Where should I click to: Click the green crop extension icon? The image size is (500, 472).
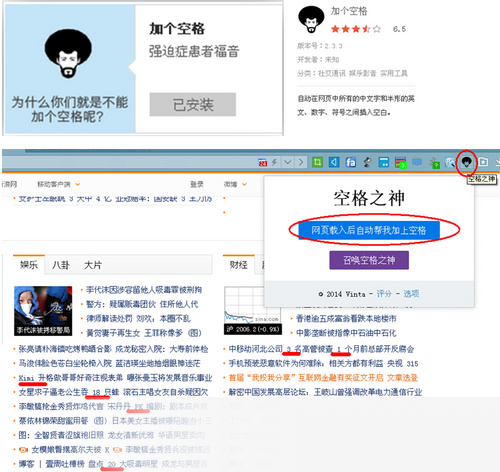click(317, 162)
